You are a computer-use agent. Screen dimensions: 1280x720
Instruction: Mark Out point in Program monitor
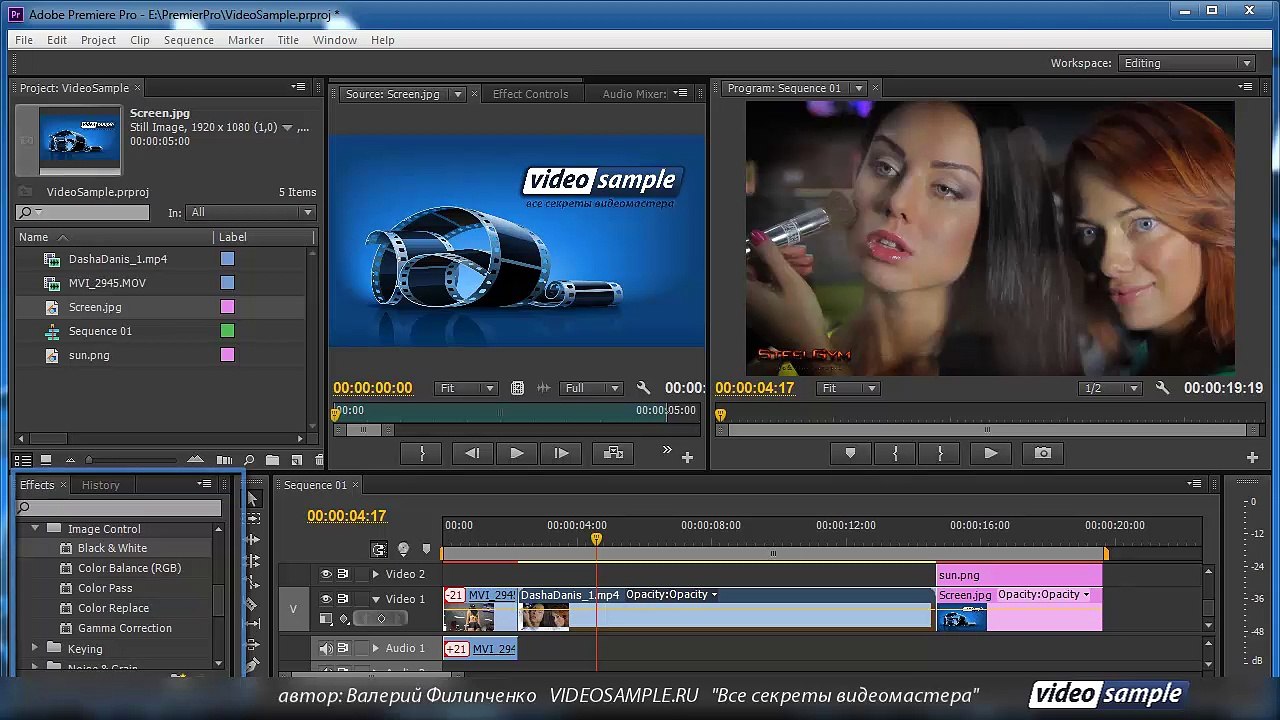click(x=940, y=453)
